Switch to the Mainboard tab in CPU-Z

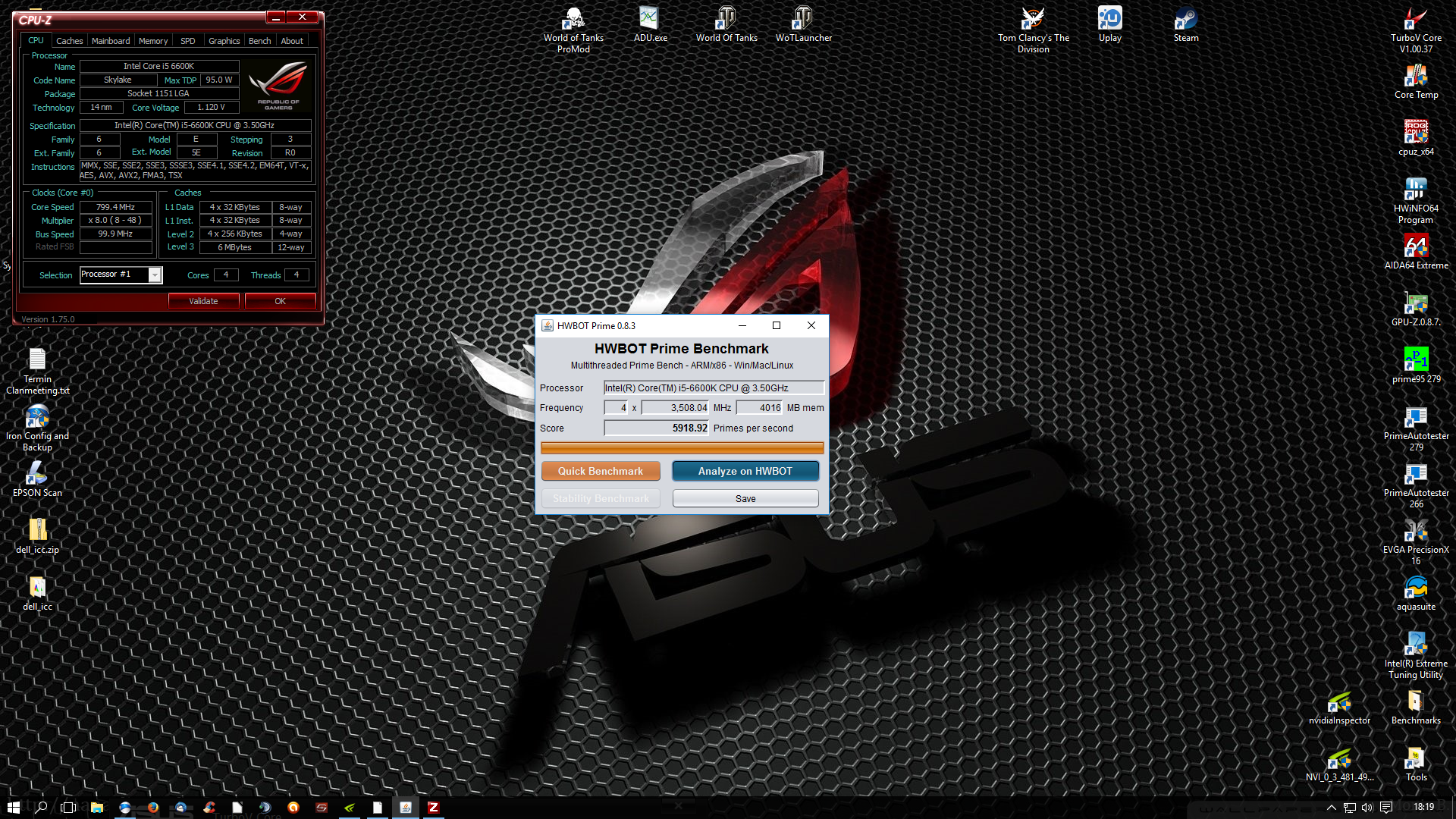111,41
